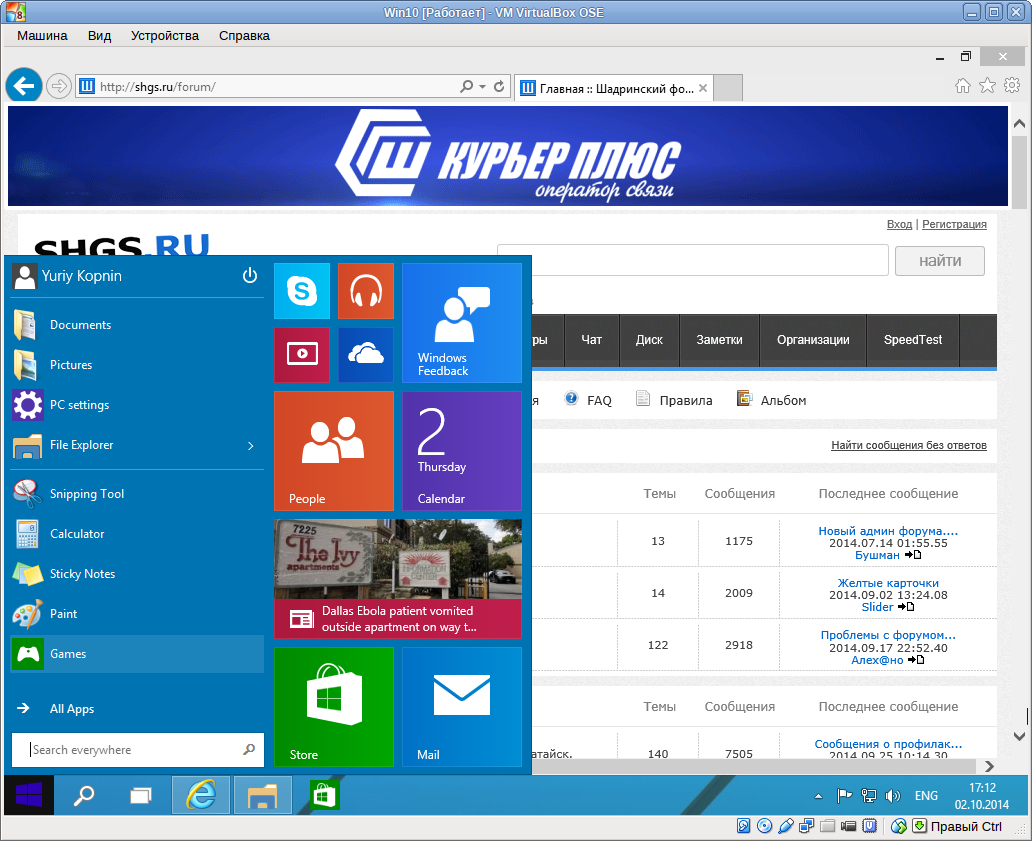Switch to Internet Explorer on taskbar
Image resolution: width=1032 pixels, height=841 pixels.
[x=201, y=796]
